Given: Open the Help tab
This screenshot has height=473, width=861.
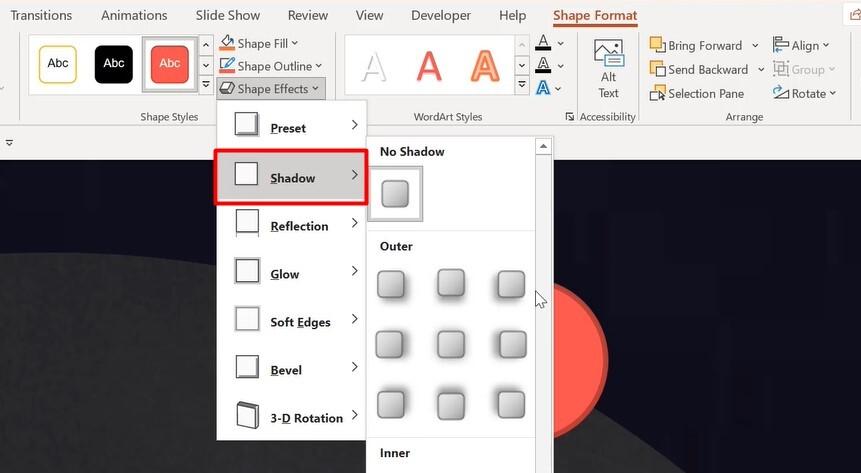Looking at the screenshot, I should tap(512, 15).
